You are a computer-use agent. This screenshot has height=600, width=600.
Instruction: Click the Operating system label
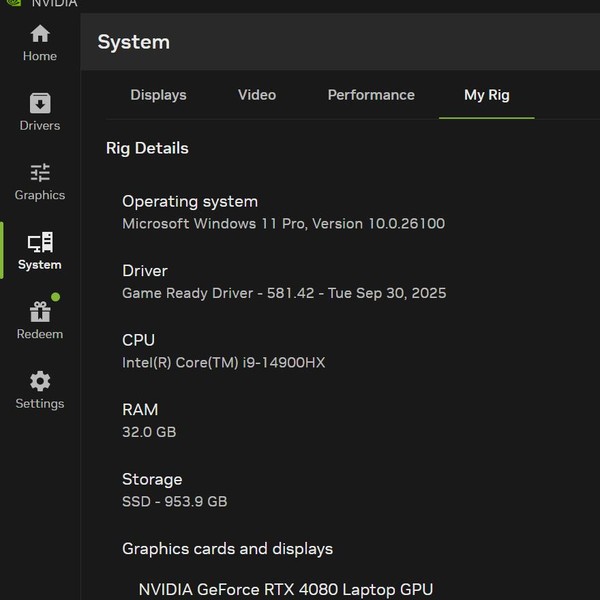[x=190, y=201]
